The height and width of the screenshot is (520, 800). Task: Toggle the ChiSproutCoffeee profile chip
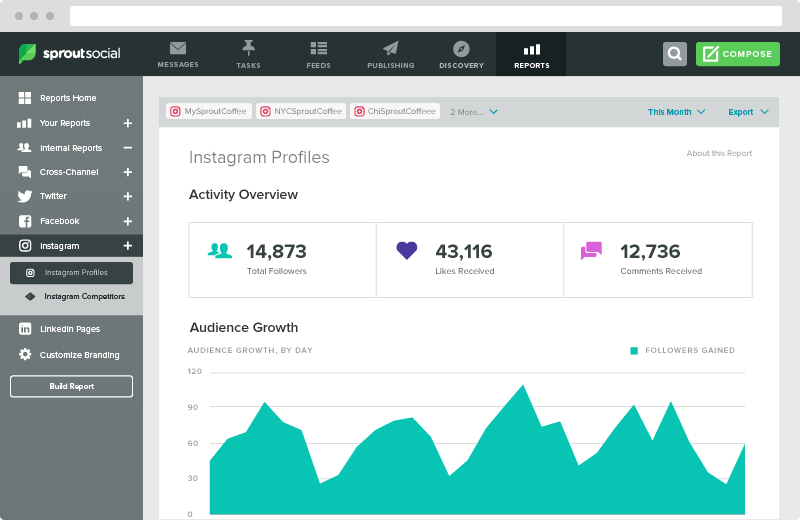(x=395, y=111)
